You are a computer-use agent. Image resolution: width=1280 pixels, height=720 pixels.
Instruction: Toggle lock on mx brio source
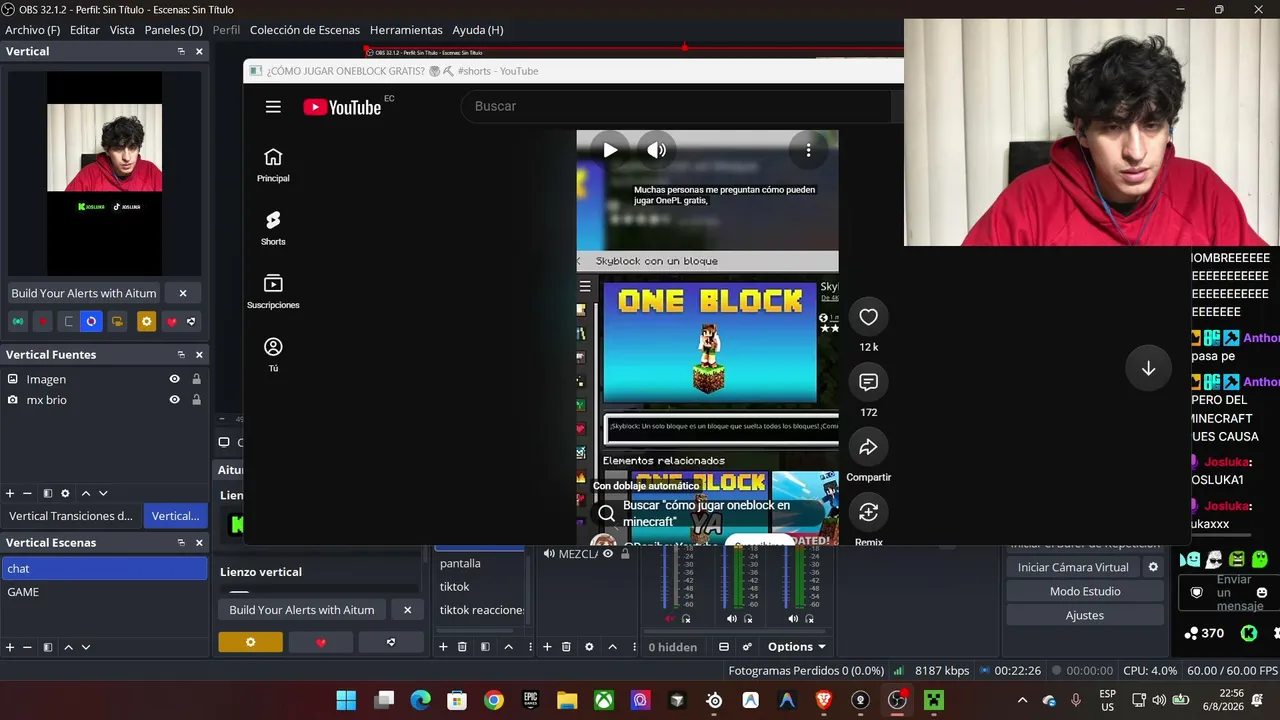point(196,400)
